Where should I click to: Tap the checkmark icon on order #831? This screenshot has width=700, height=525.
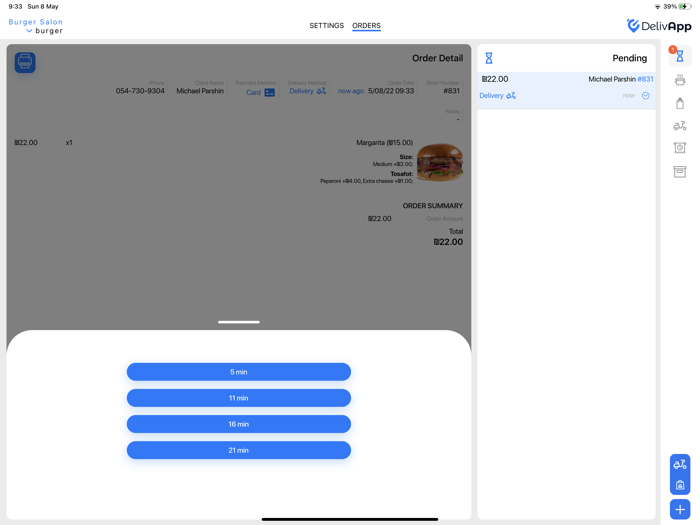[x=646, y=96]
